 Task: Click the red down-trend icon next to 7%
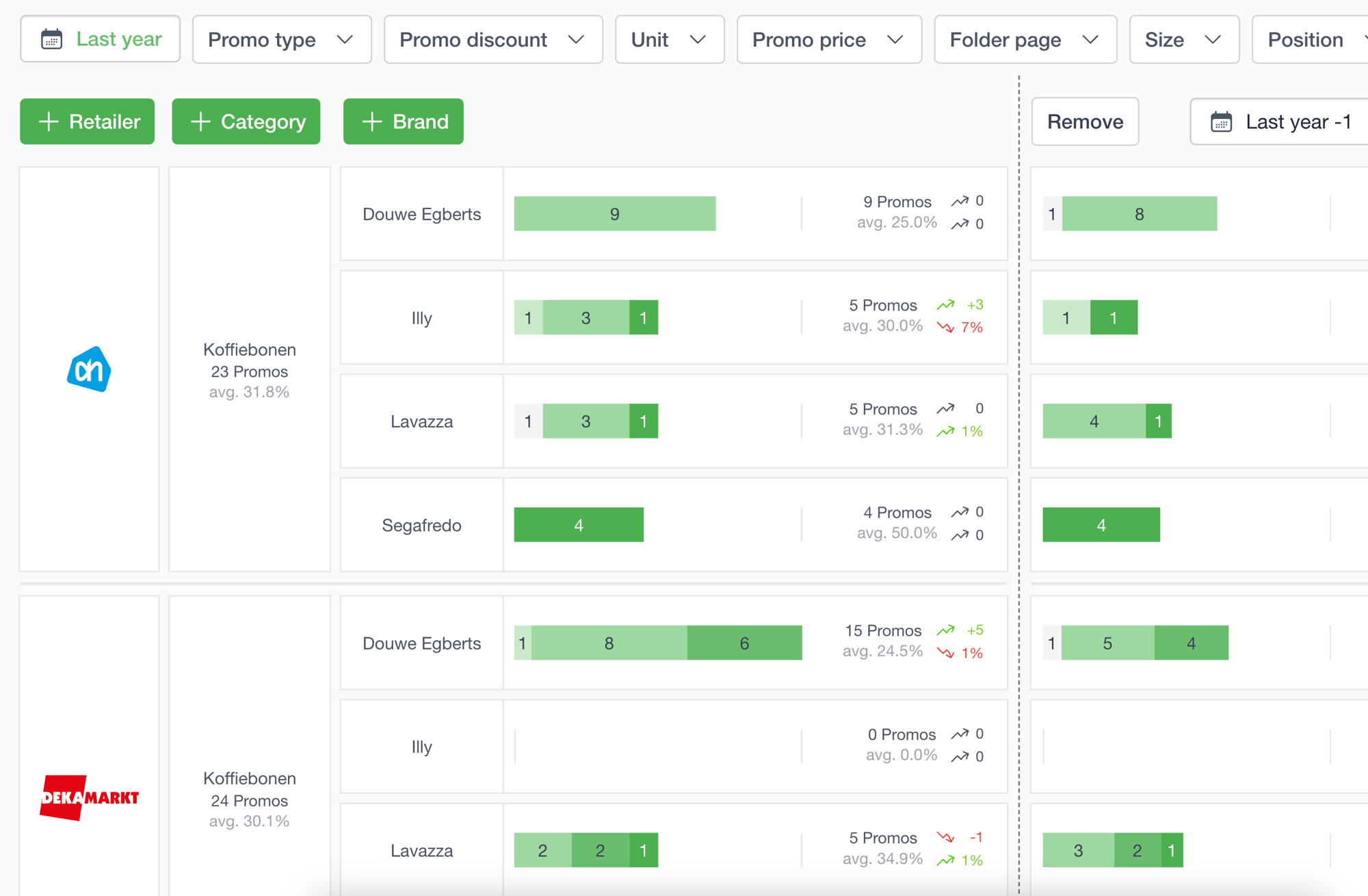tap(946, 328)
